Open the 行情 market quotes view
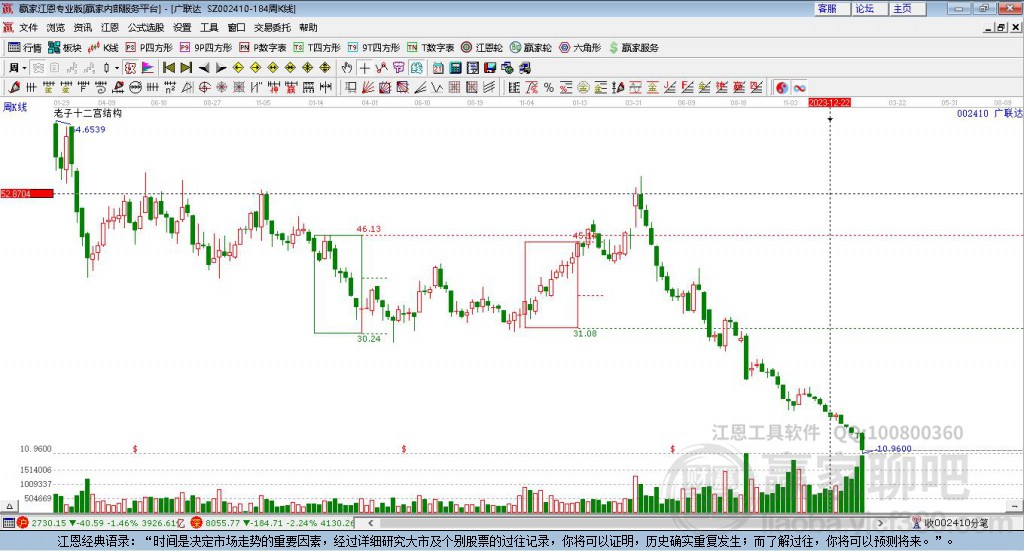 (24, 48)
